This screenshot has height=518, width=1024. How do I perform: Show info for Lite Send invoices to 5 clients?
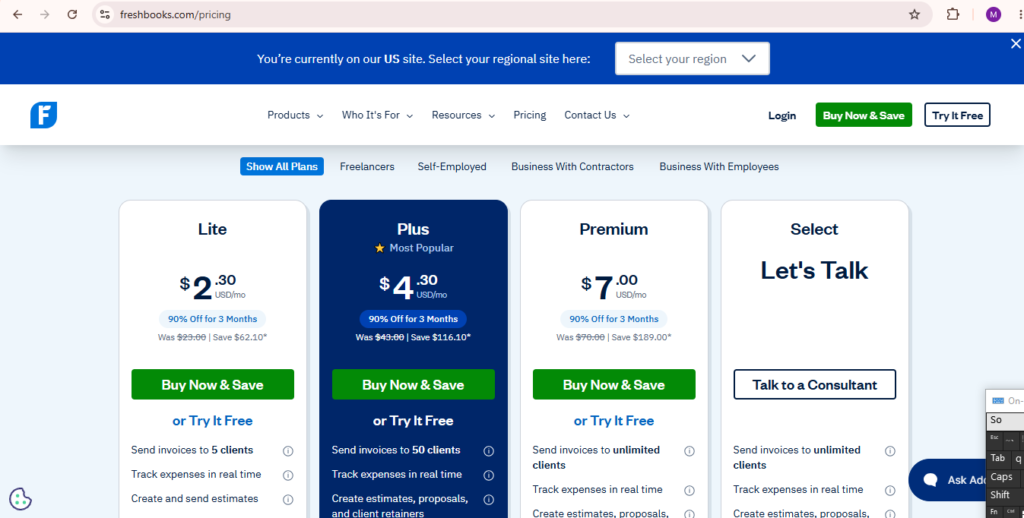pos(287,451)
